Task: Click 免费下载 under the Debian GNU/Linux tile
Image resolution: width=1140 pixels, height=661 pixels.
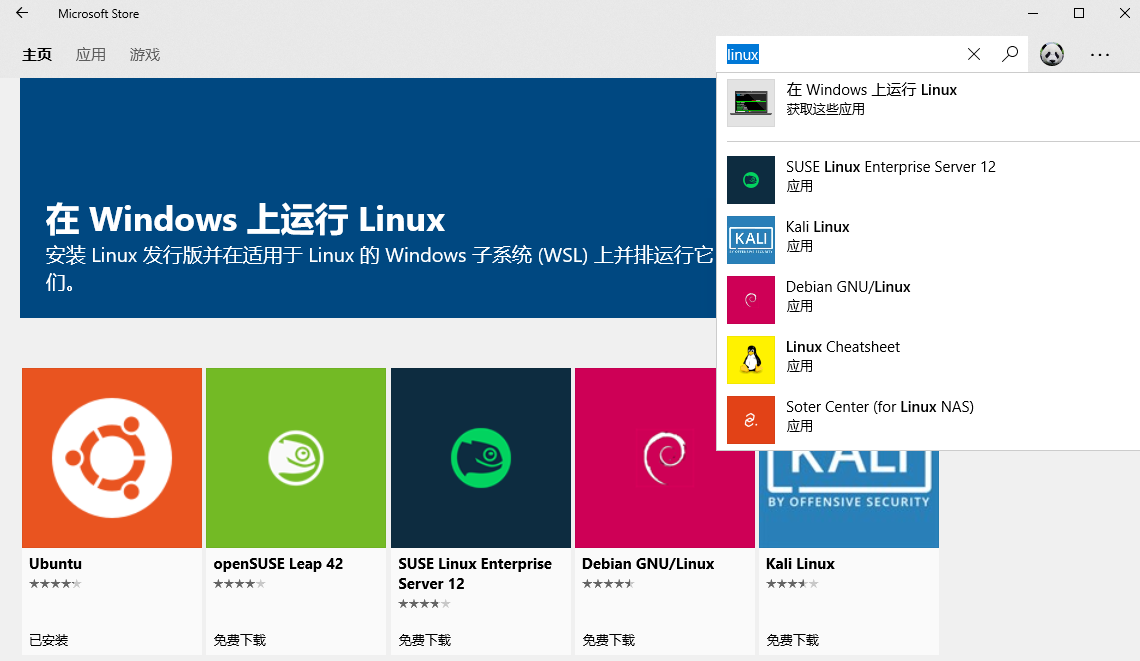Action: (x=609, y=640)
